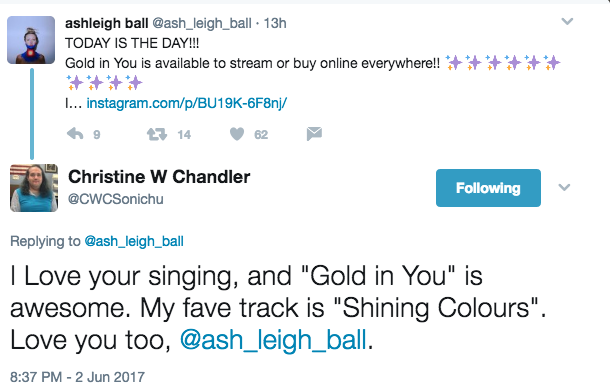Screen dimensions: 610x388
Task: Click the 8:37 PM - 2 Jun 2017 timestamp
Action: pos(77,377)
